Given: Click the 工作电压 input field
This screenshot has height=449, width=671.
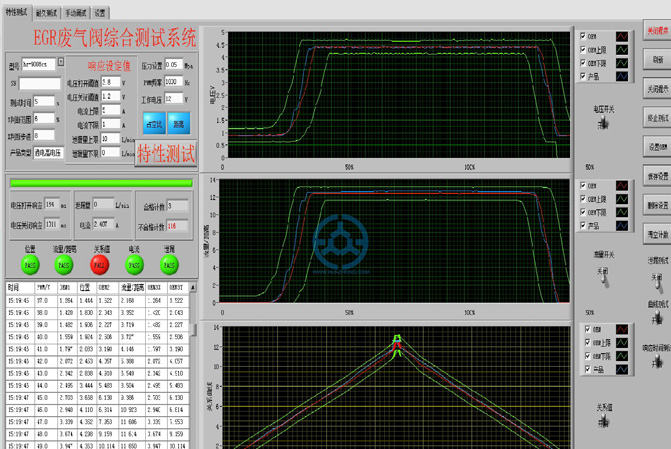Looking at the screenshot, I should 174,98.
